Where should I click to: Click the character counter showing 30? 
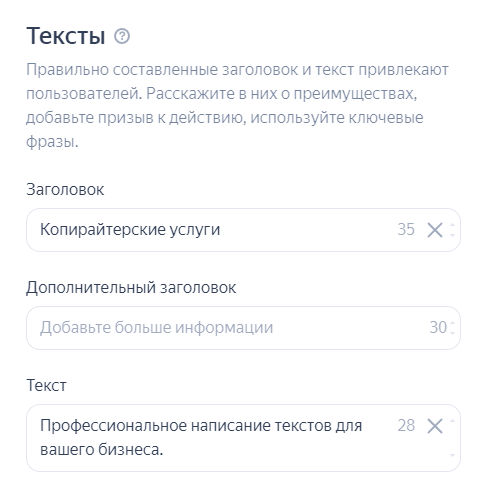click(x=438, y=327)
